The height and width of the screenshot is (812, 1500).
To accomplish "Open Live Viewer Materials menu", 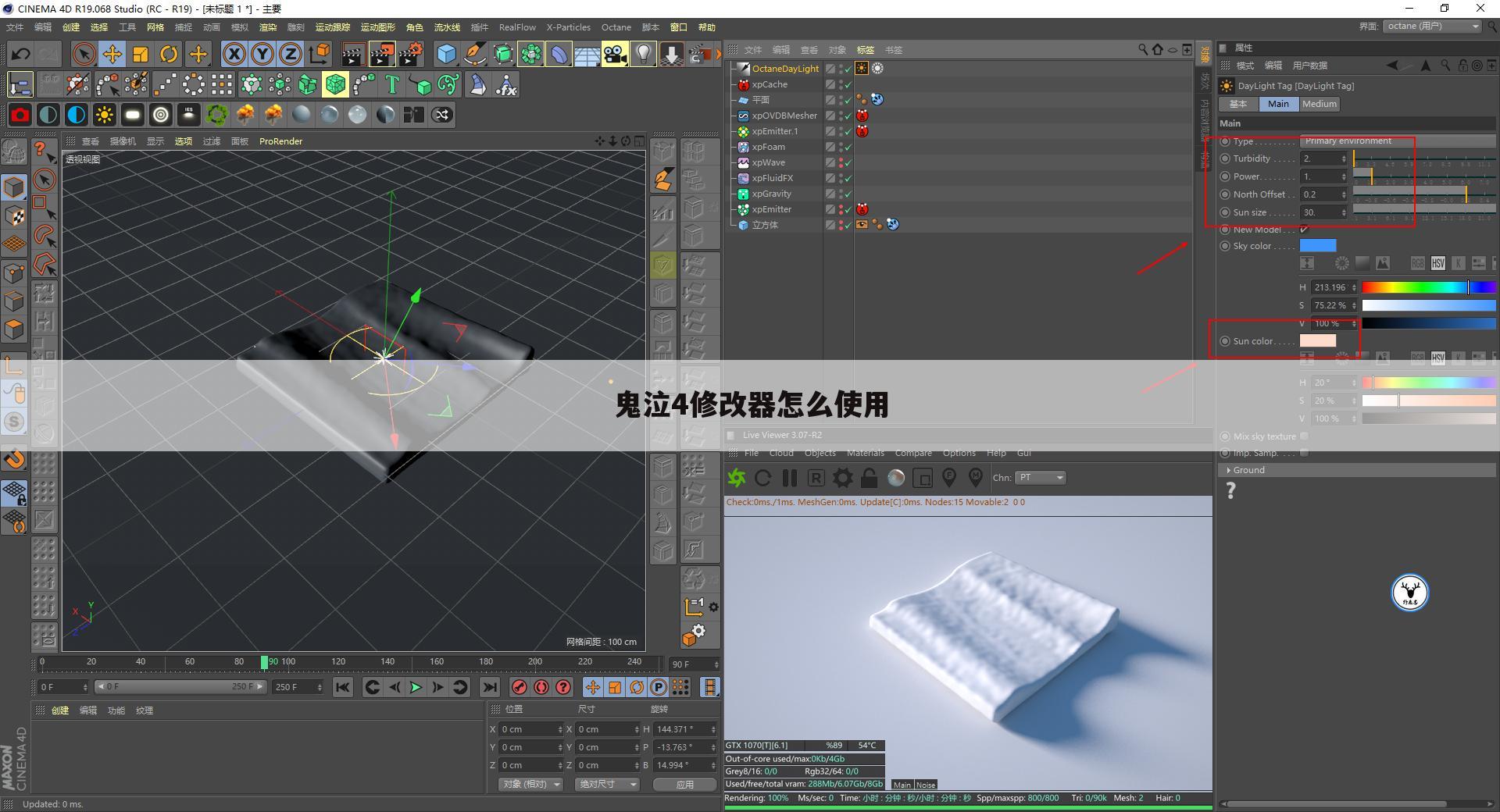I will tap(865, 453).
